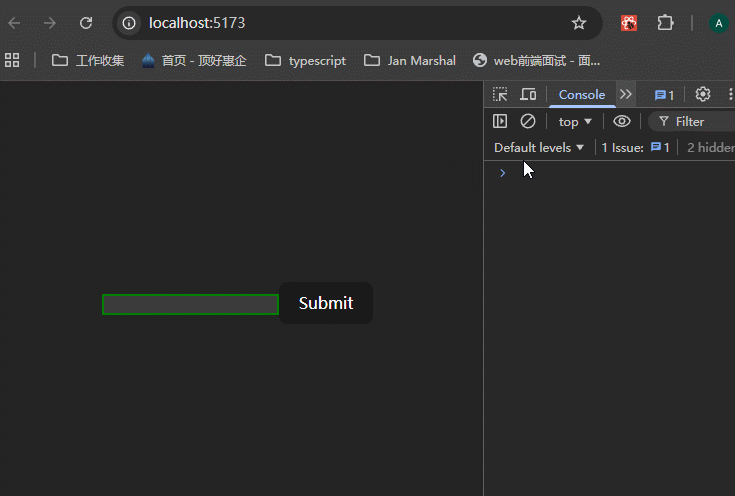Activate the inspect element picker

(500, 94)
